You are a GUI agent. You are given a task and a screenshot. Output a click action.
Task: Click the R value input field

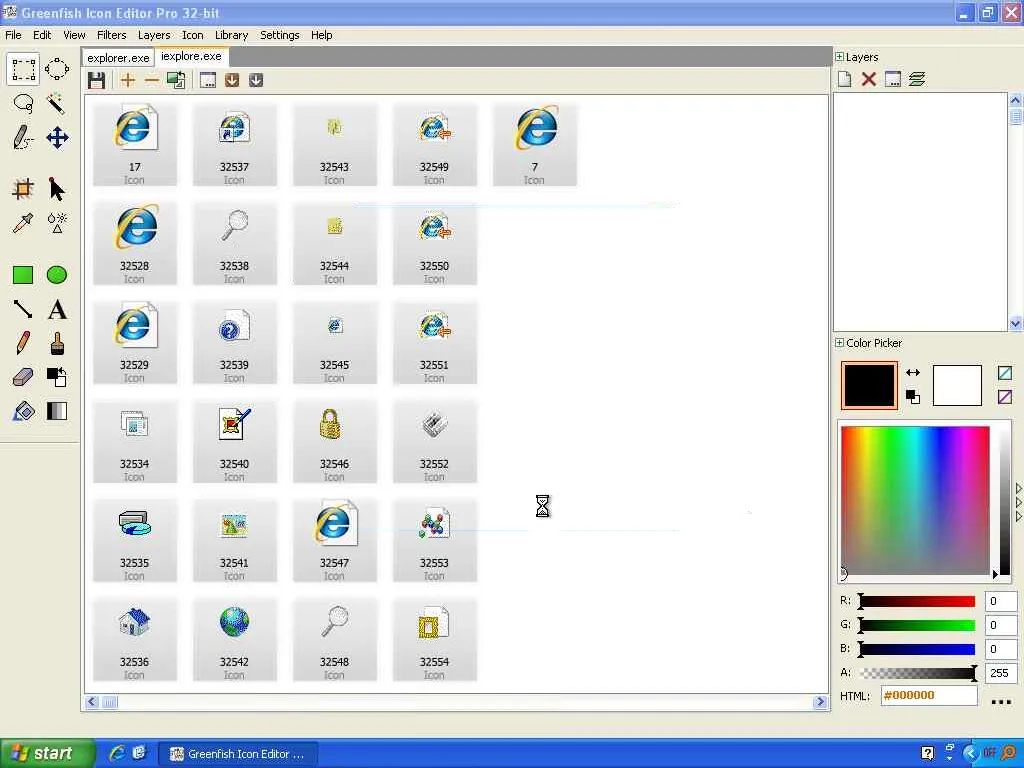(x=1000, y=601)
